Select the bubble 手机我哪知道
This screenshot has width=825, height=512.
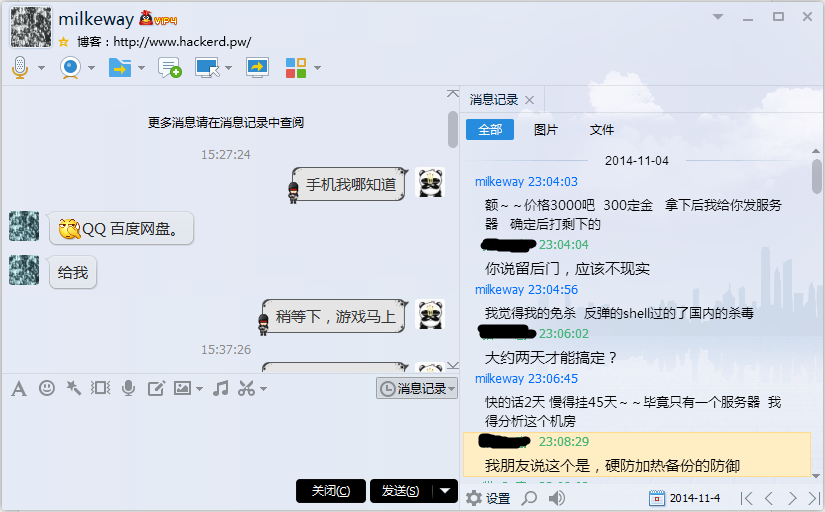[350, 184]
